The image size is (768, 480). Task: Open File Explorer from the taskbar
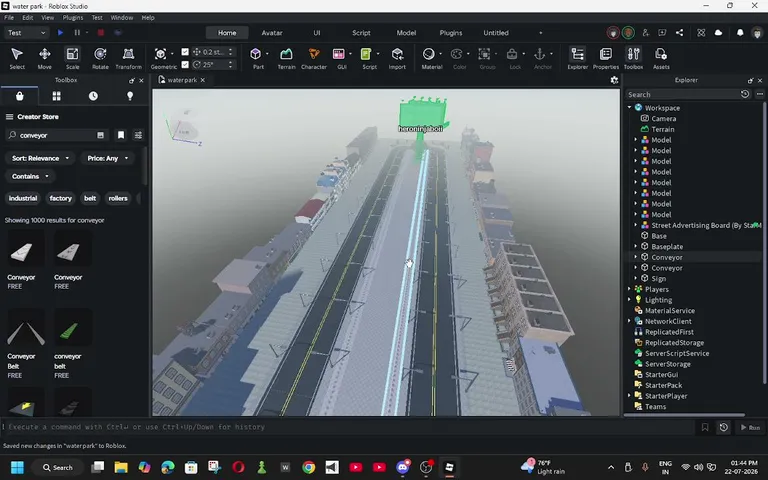pyautogui.click(x=121, y=467)
